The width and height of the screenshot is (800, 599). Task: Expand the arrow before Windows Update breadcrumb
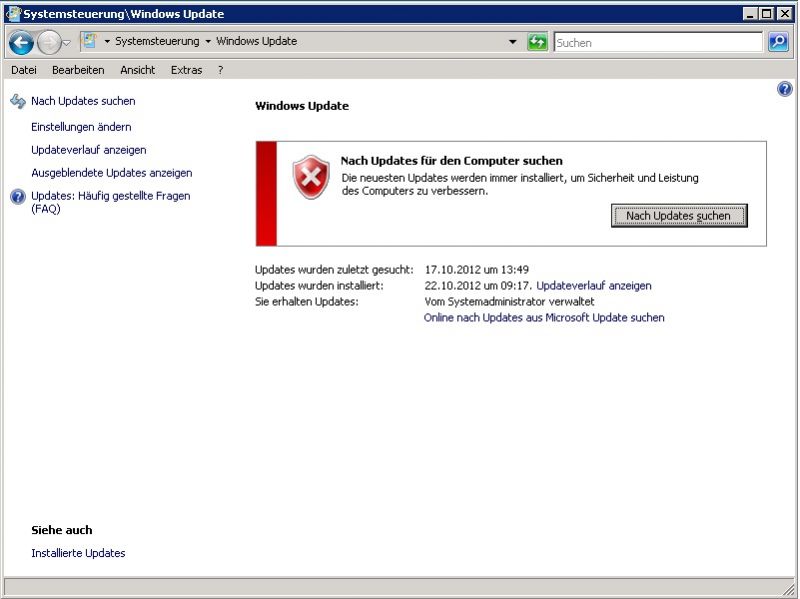pos(208,42)
